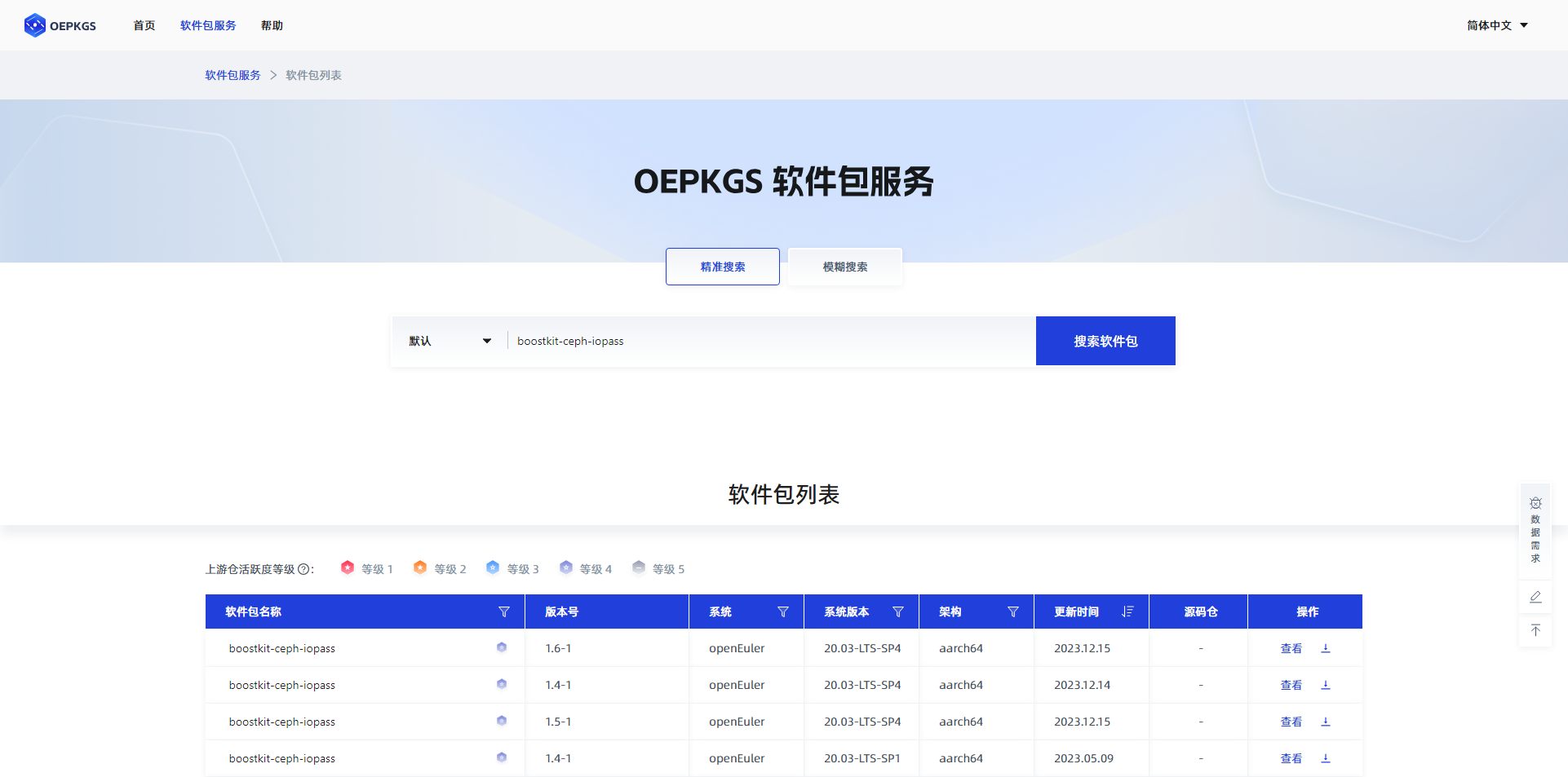Download the version 1.6-1 package
The width and height of the screenshot is (1568, 777).
click(x=1326, y=648)
